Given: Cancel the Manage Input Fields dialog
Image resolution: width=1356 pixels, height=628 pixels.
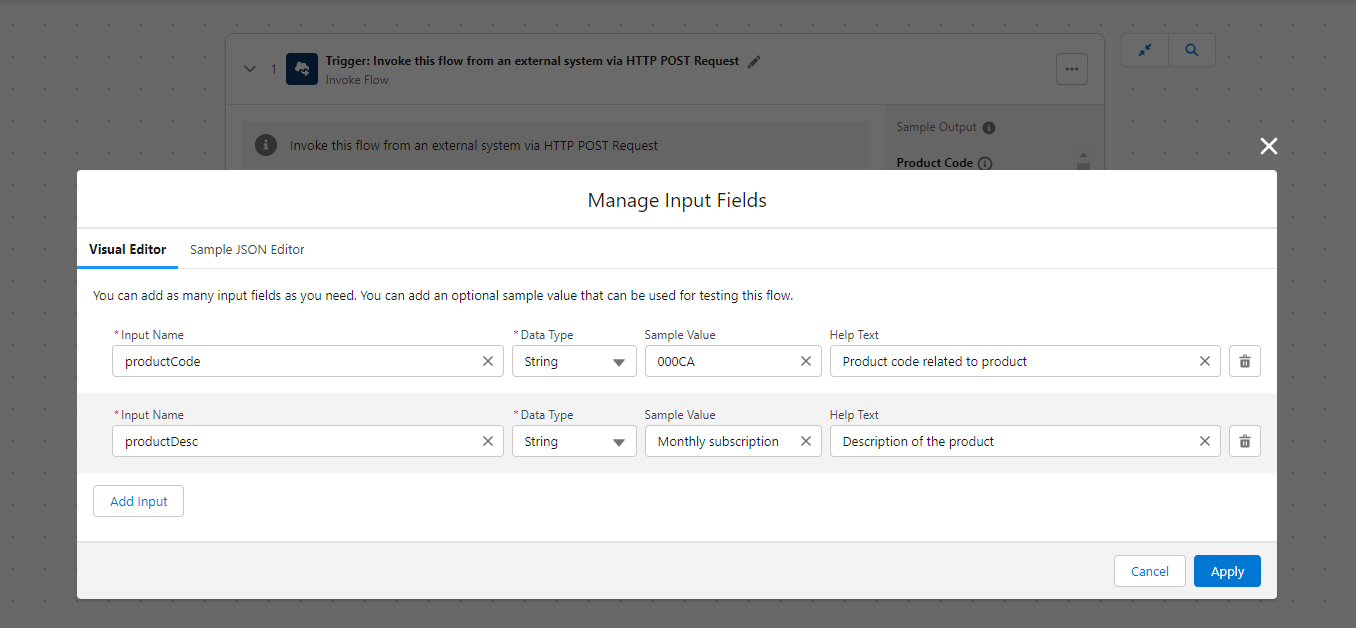Looking at the screenshot, I should (x=1149, y=570).
